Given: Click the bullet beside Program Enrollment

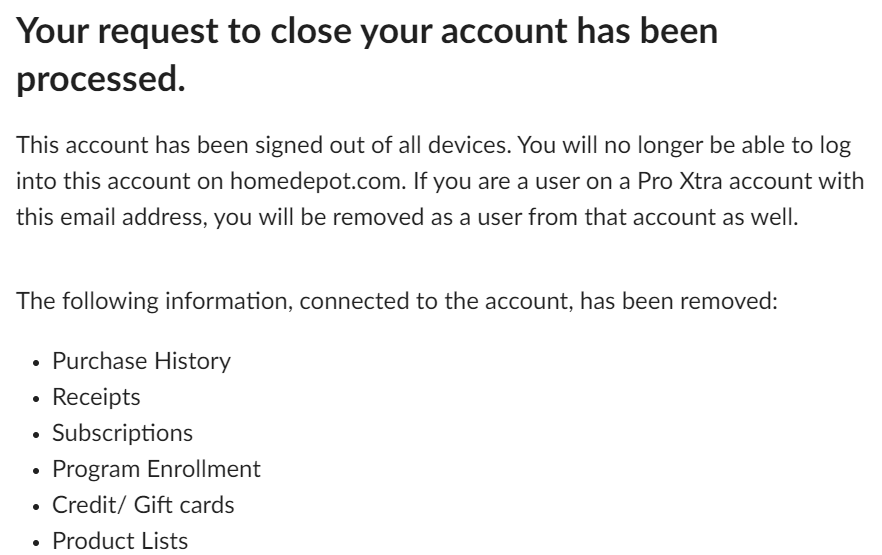Looking at the screenshot, I should click(36, 470).
